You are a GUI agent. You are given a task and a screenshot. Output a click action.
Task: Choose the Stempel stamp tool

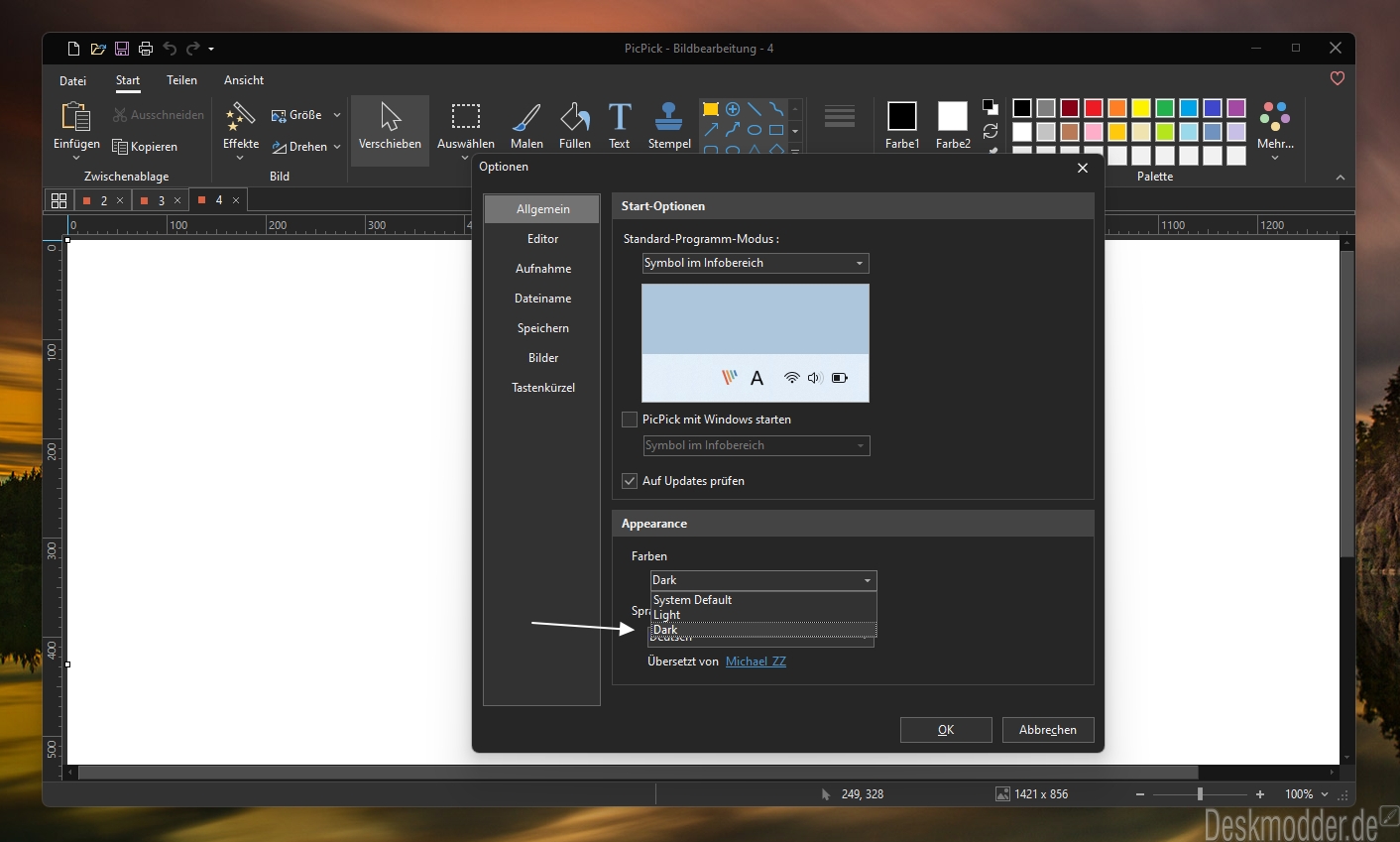click(669, 127)
